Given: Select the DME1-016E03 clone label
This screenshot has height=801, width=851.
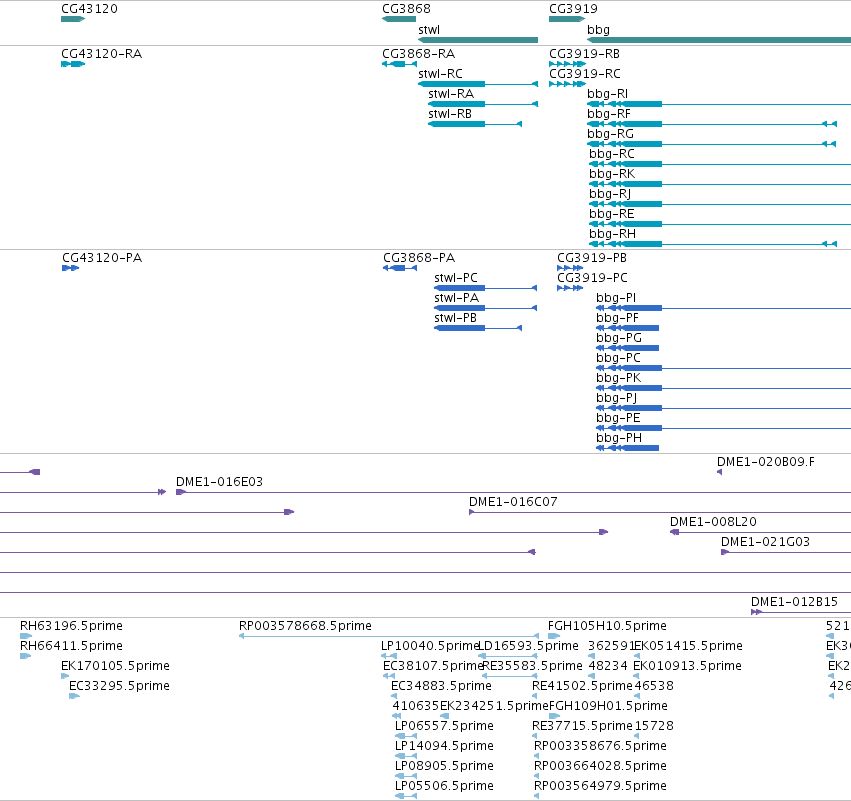Looking at the screenshot, I should pos(219,482).
